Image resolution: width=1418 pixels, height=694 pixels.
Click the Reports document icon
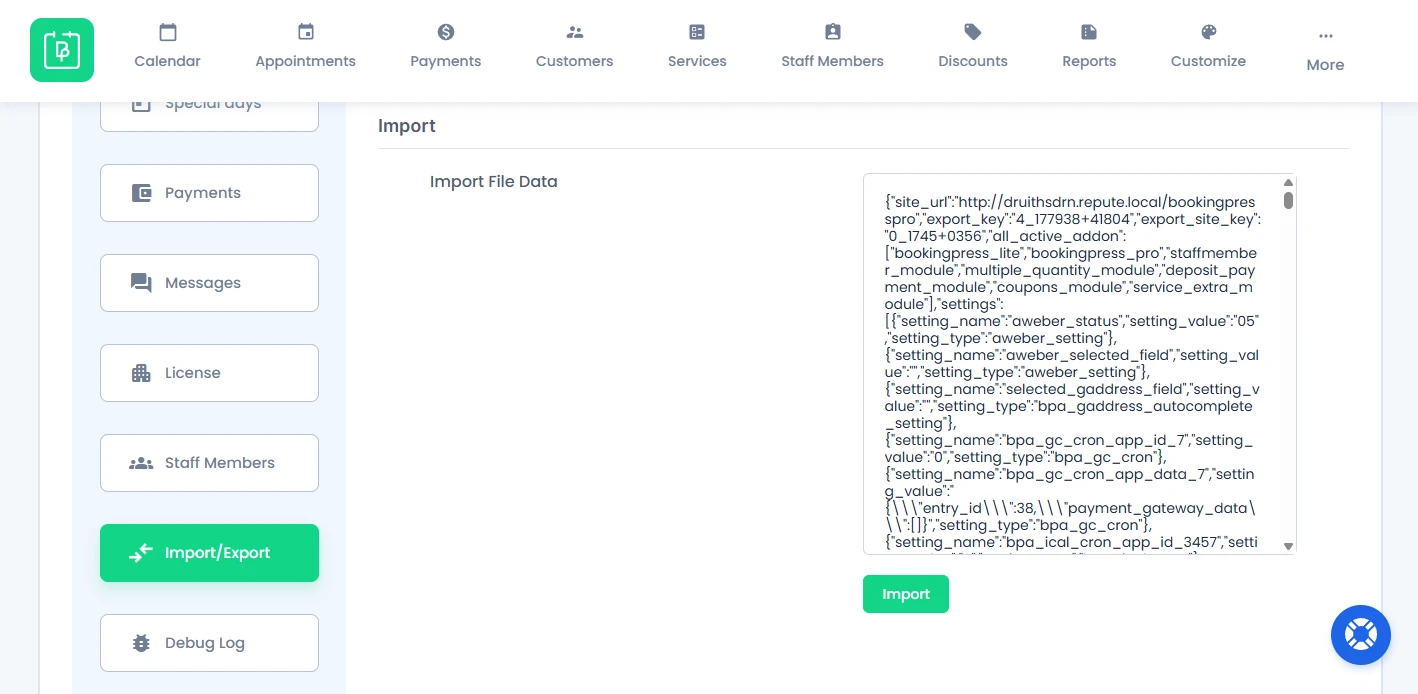point(1089,32)
